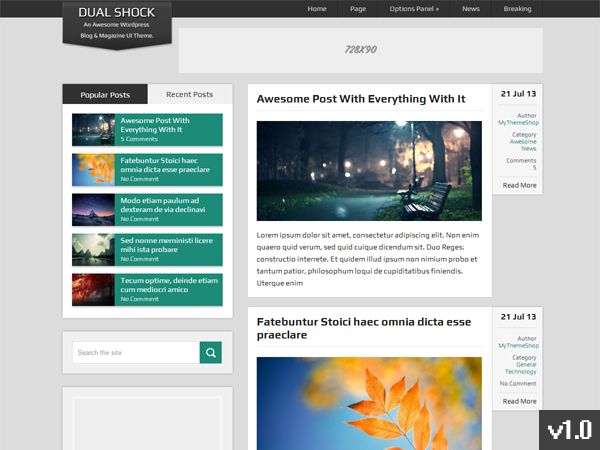Click in the Search the site field
The image size is (600, 450).
coord(136,352)
